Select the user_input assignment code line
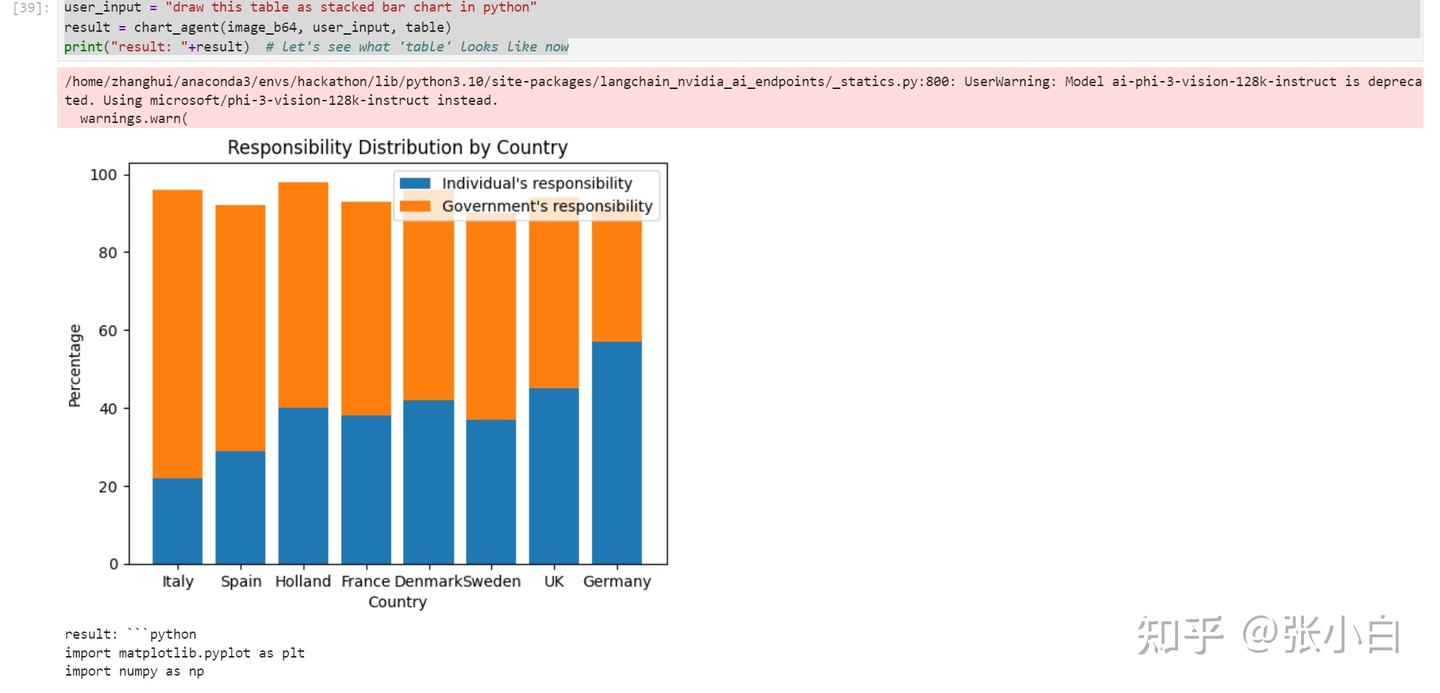The width and height of the screenshot is (1440, 693). (300, 8)
